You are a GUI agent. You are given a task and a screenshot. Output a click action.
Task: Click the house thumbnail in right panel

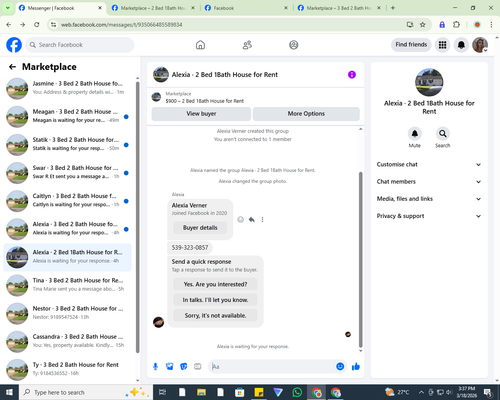(x=429, y=82)
